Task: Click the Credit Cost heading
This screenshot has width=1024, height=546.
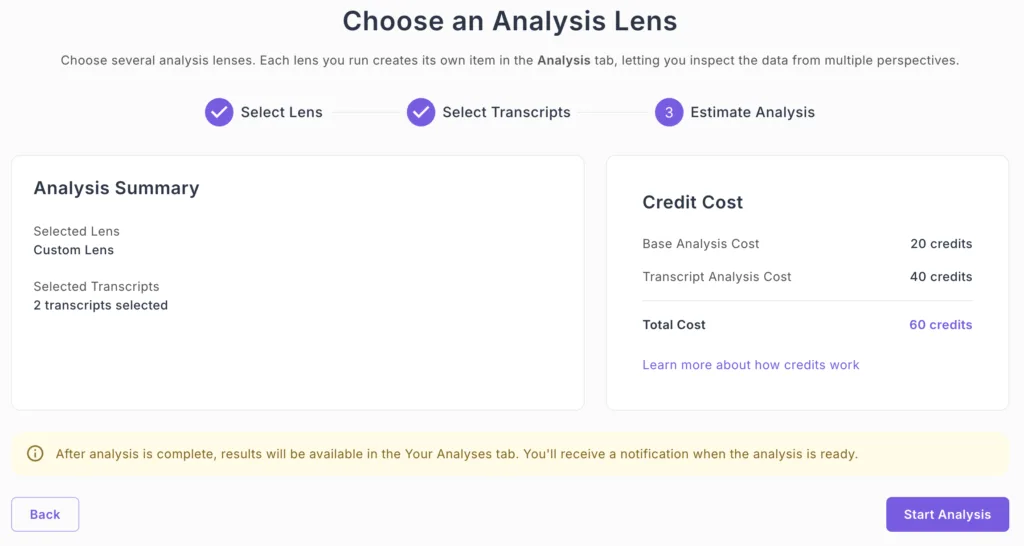Action: click(692, 202)
